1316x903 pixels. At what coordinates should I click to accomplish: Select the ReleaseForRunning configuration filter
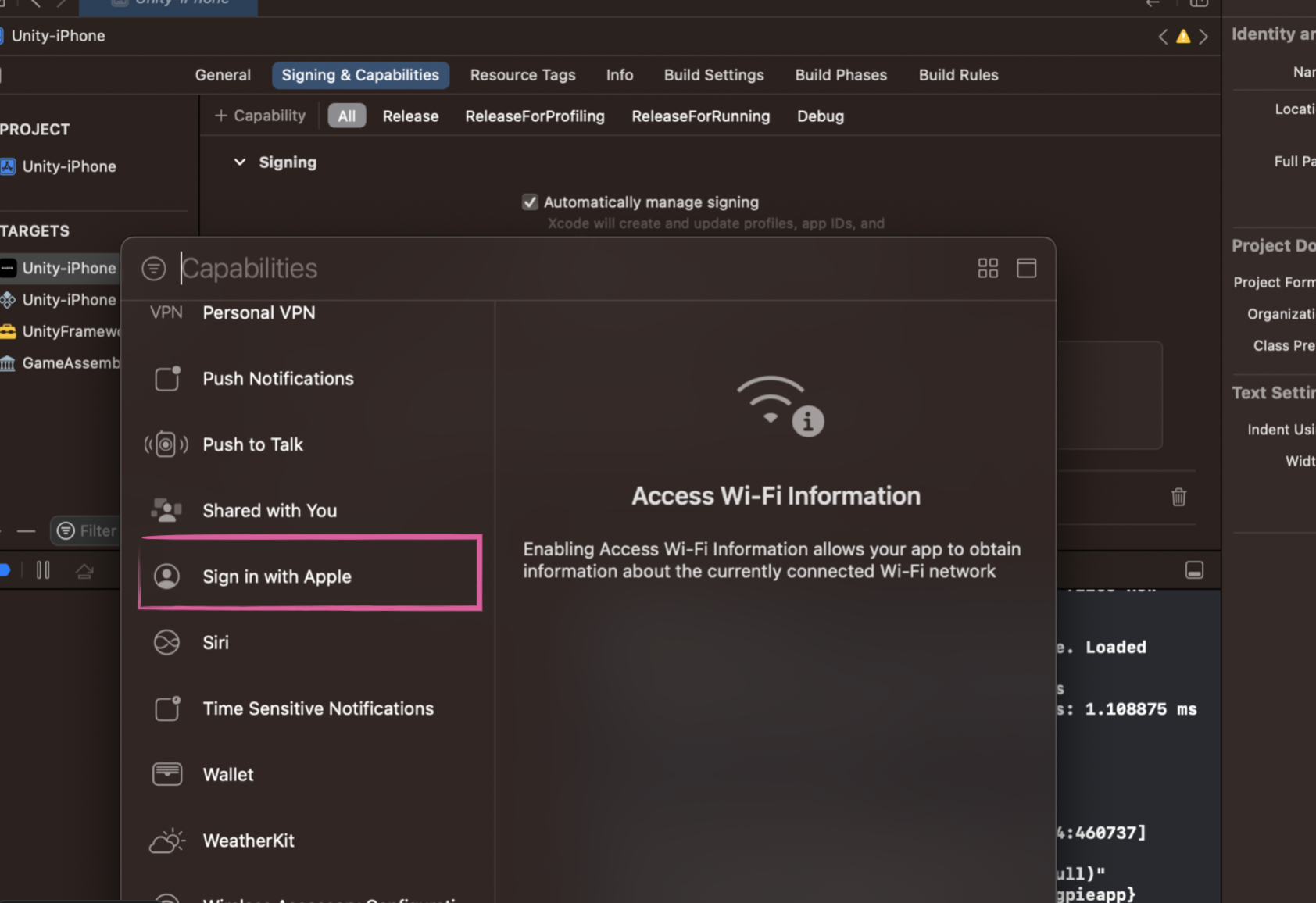tap(701, 116)
